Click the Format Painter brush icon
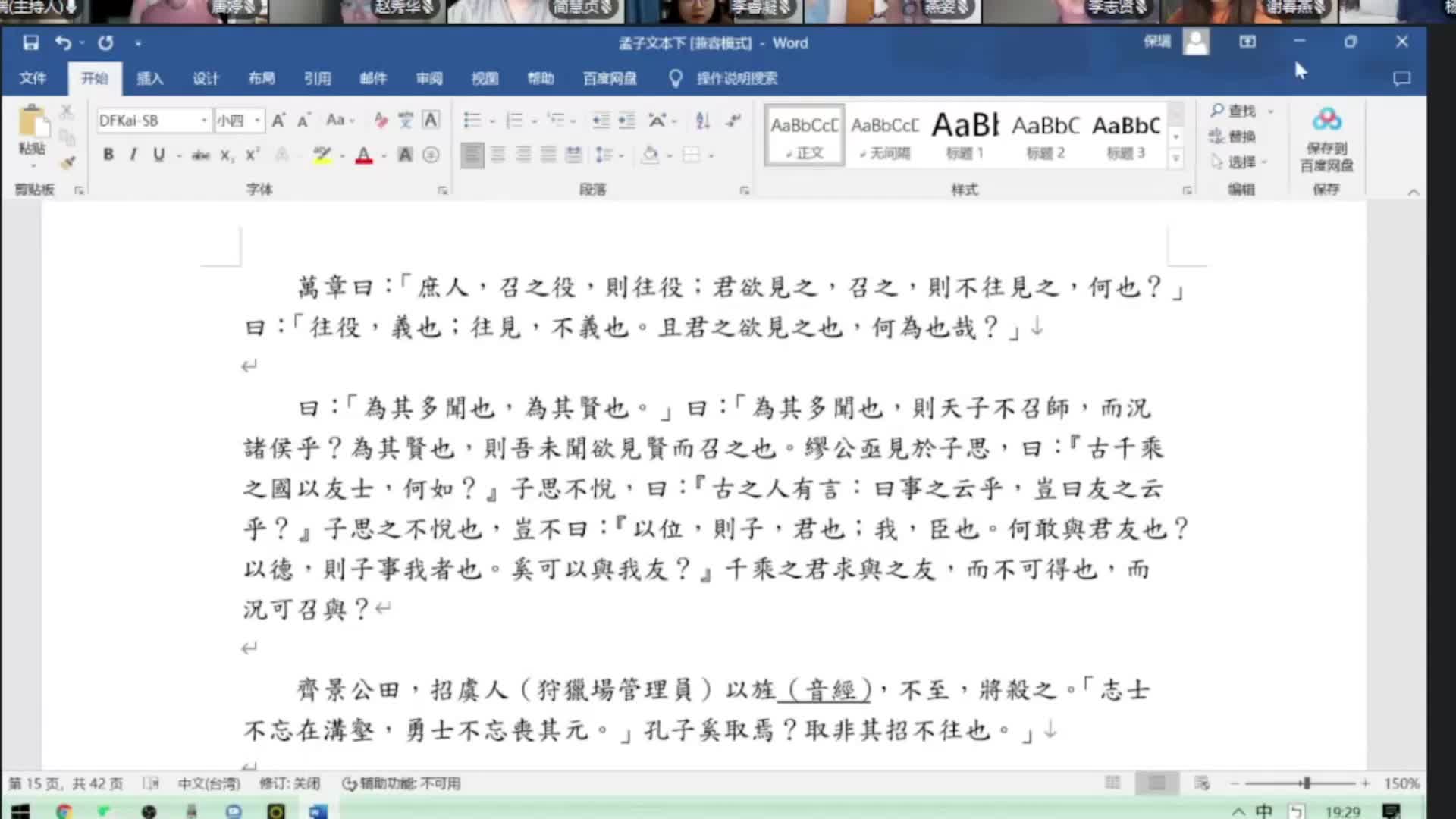This screenshot has width=1456, height=819. pyautogui.click(x=68, y=162)
